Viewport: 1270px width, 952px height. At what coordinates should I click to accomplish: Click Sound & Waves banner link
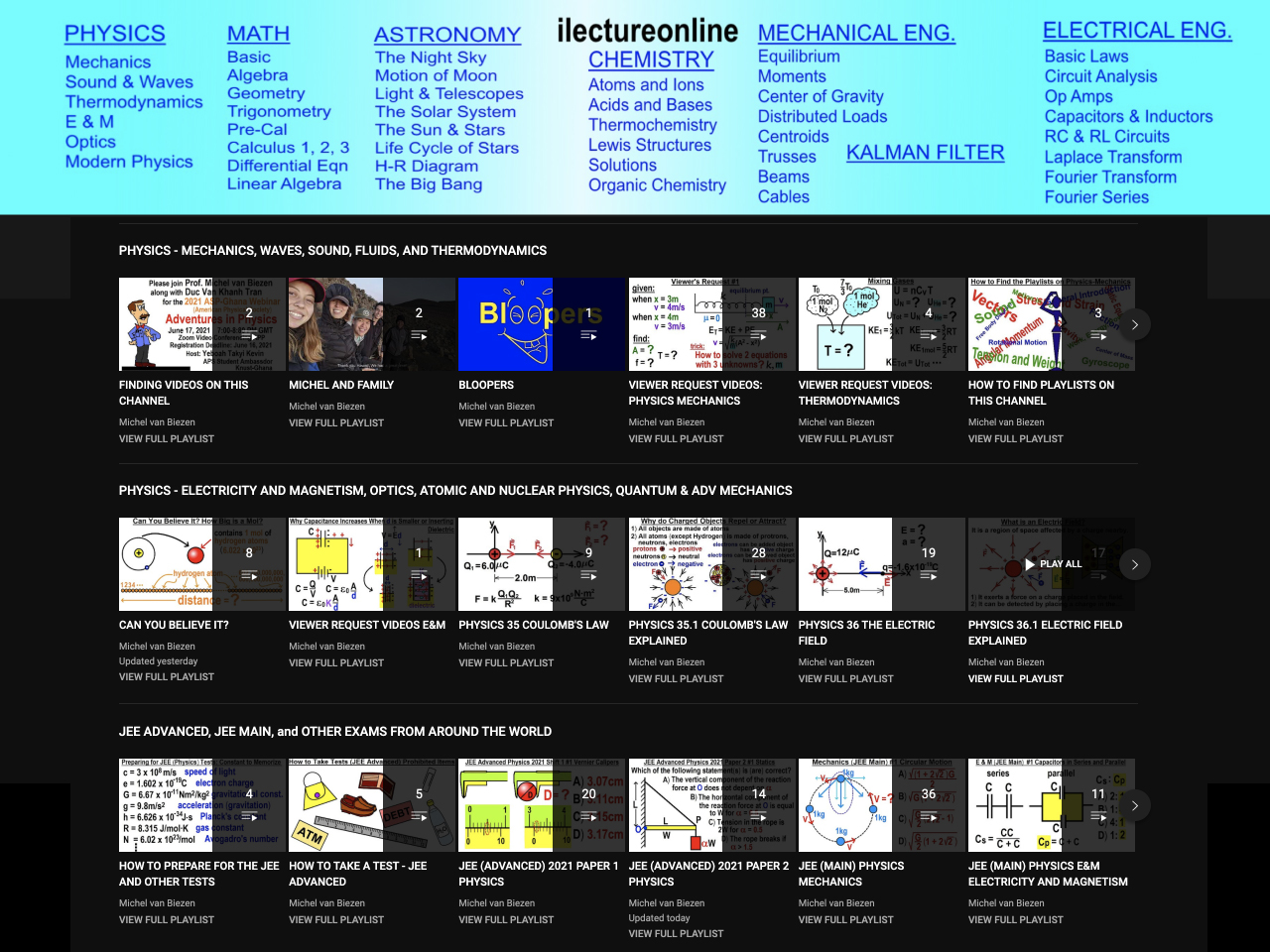[129, 82]
